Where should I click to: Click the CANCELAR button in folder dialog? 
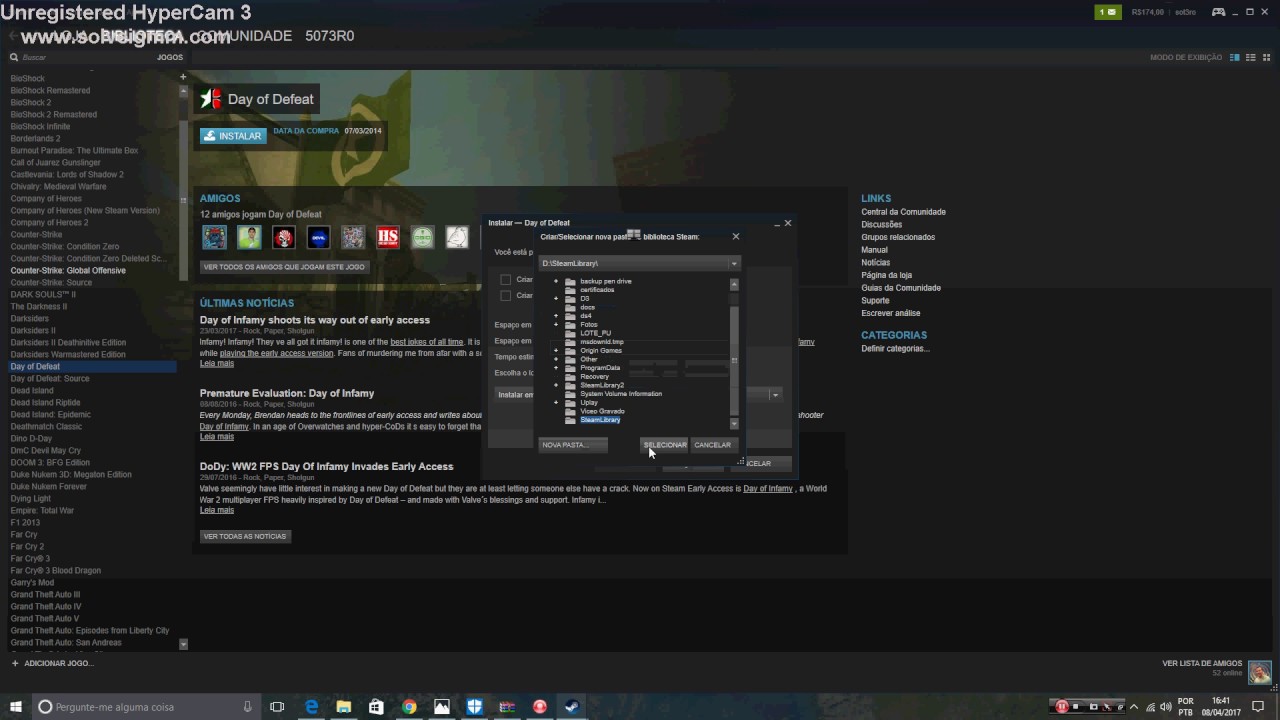pyautogui.click(x=713, y=445)
